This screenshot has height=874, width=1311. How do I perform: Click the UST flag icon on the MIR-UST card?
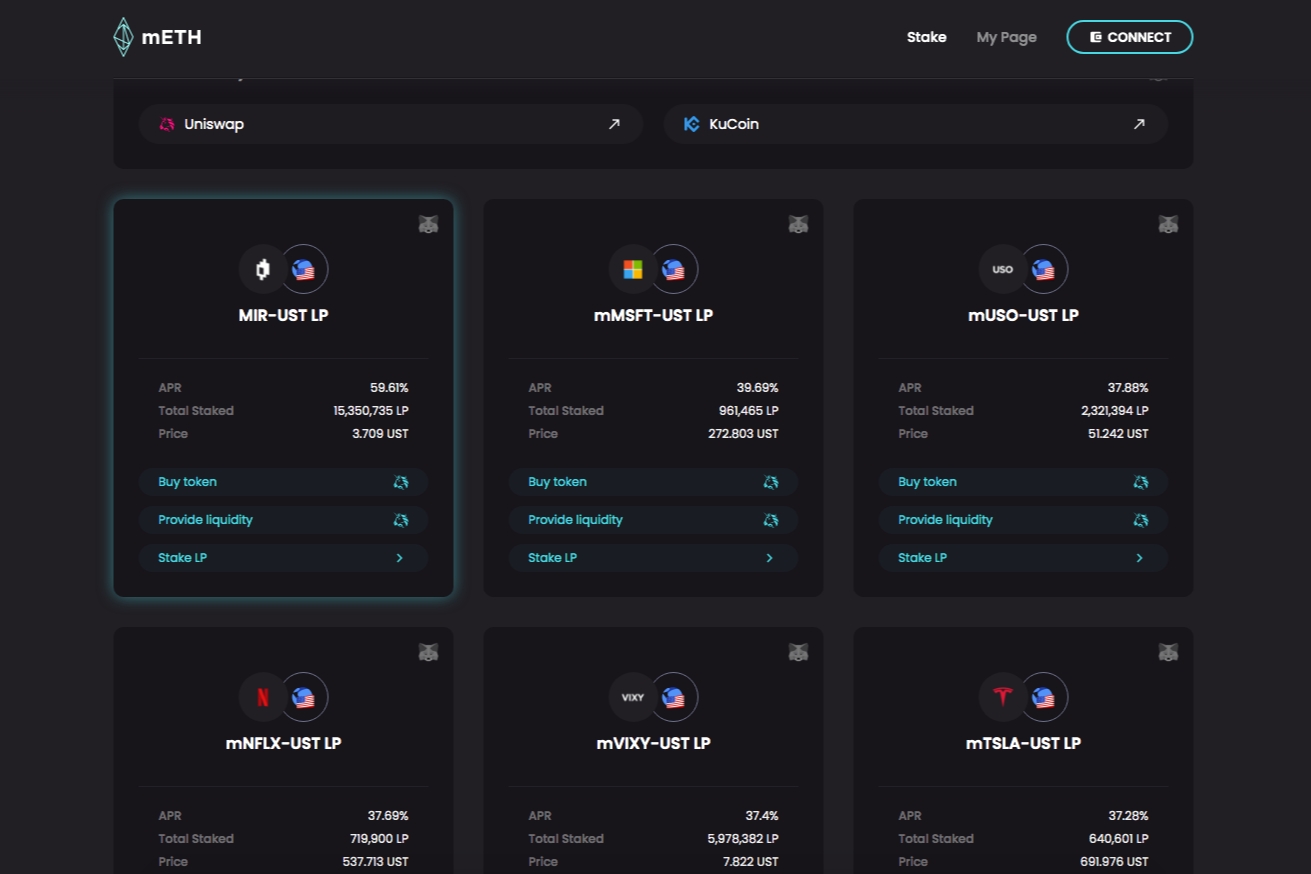point(304,269)
